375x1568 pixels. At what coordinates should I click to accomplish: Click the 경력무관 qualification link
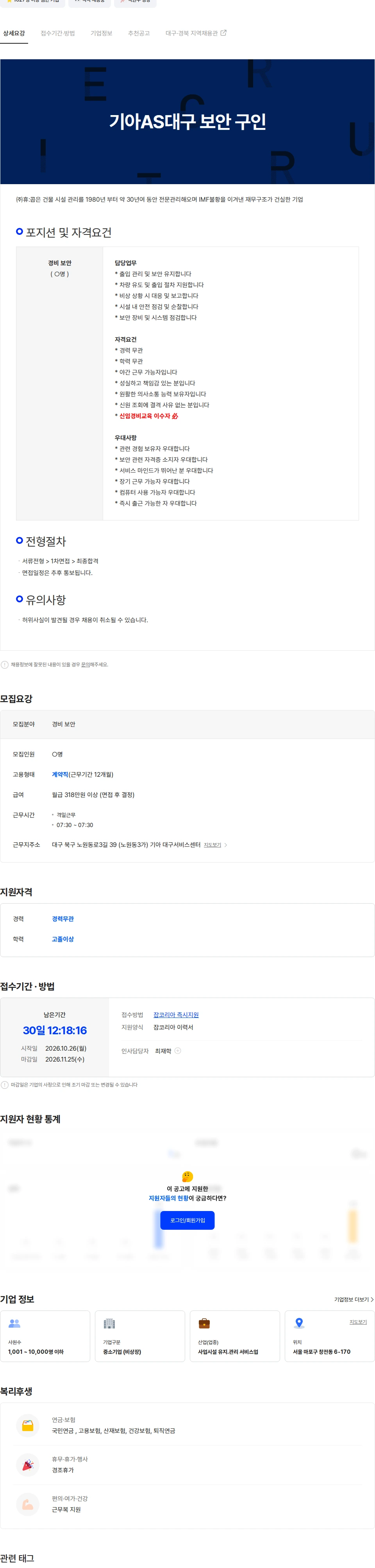(63, 918)
